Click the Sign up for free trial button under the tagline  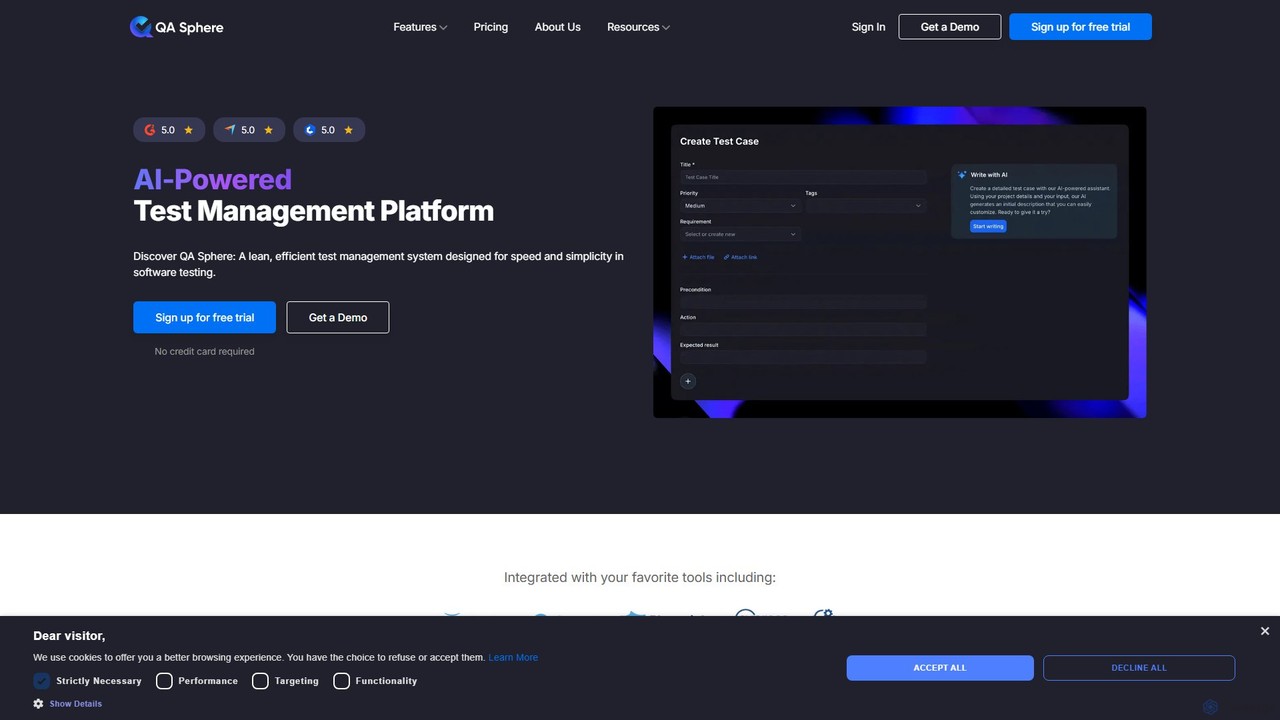coord(205,318)
